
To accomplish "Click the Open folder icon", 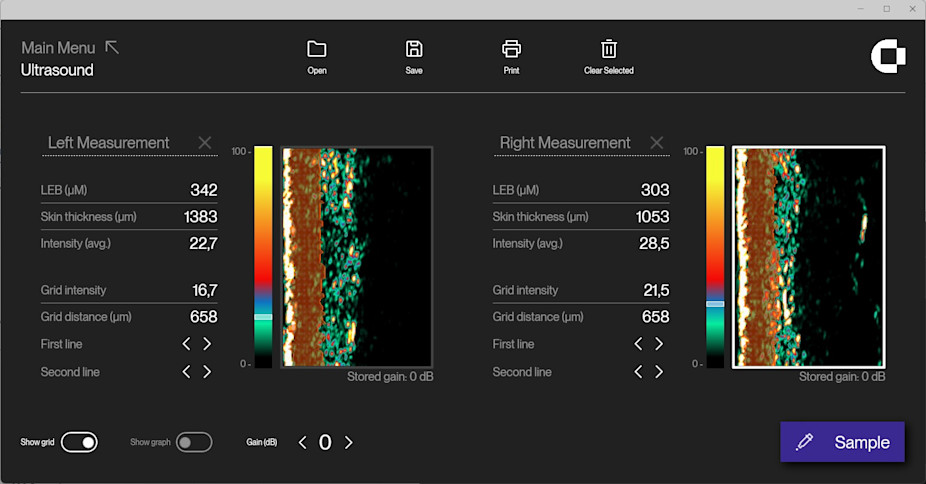I will point(317,49).
